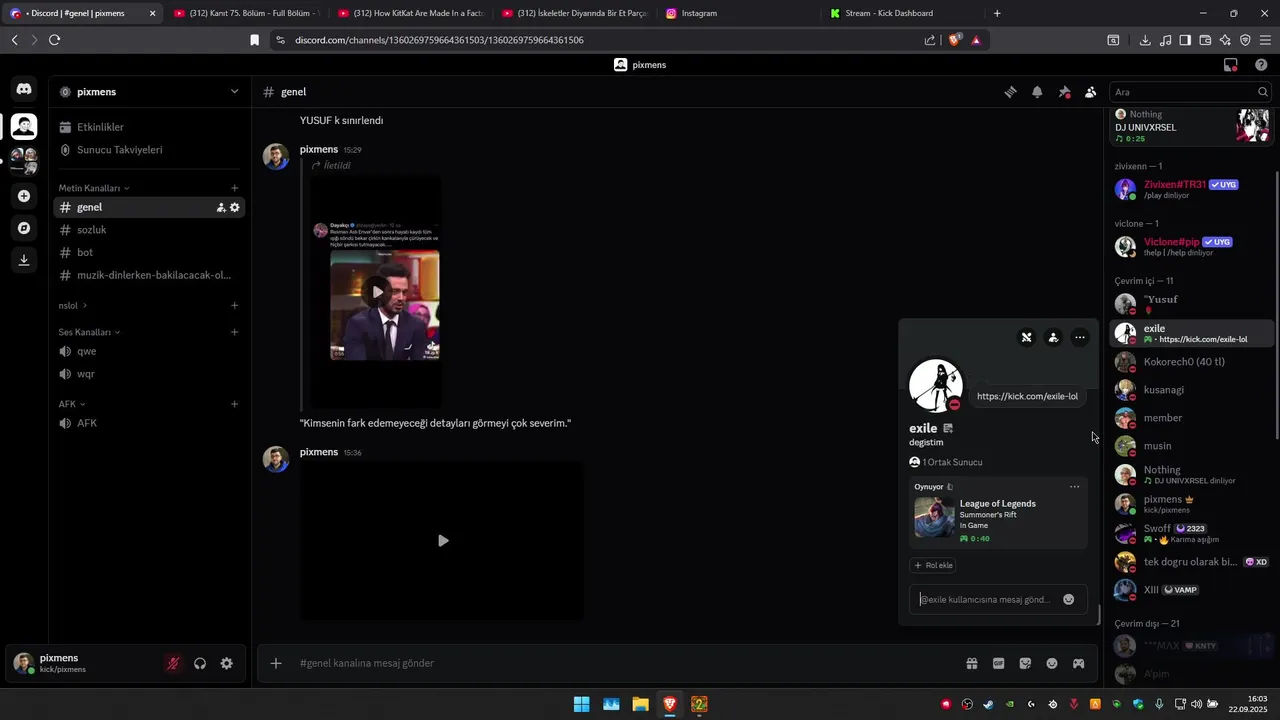Open invite icon on genel channel

pos(221,208)
